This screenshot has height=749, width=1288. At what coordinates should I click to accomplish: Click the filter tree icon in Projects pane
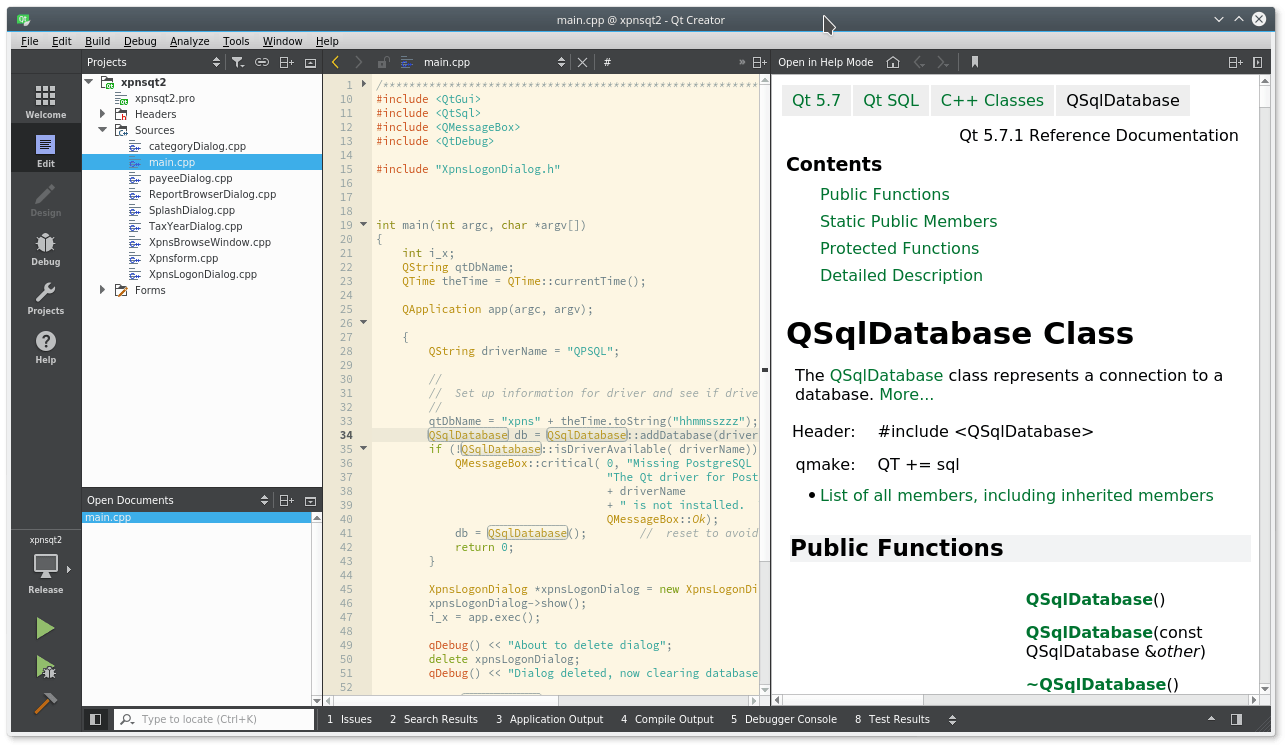(x=238, y=62)
